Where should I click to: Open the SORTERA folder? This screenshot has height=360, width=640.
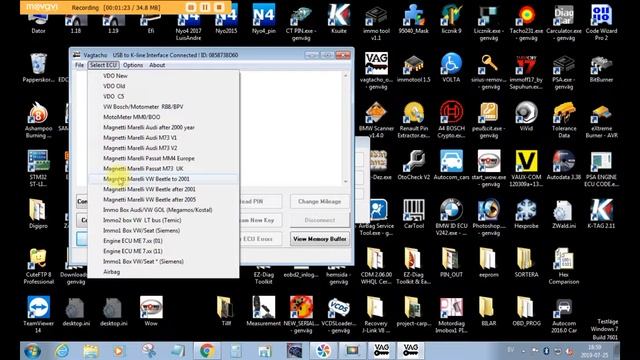(x=526, y=263)
